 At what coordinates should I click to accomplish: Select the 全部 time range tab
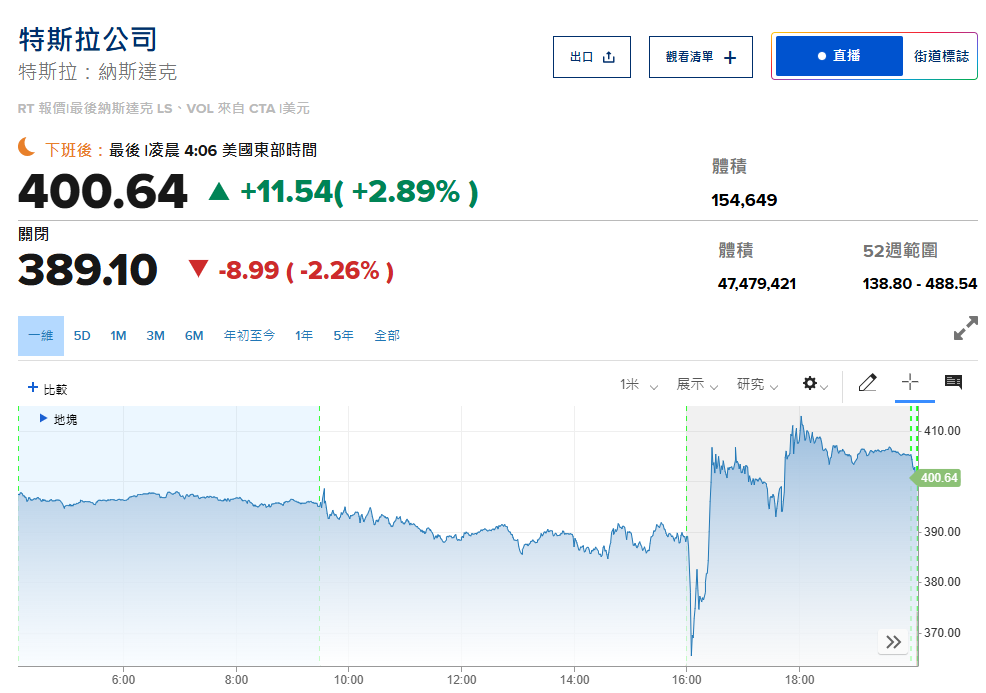coord(387,336)
